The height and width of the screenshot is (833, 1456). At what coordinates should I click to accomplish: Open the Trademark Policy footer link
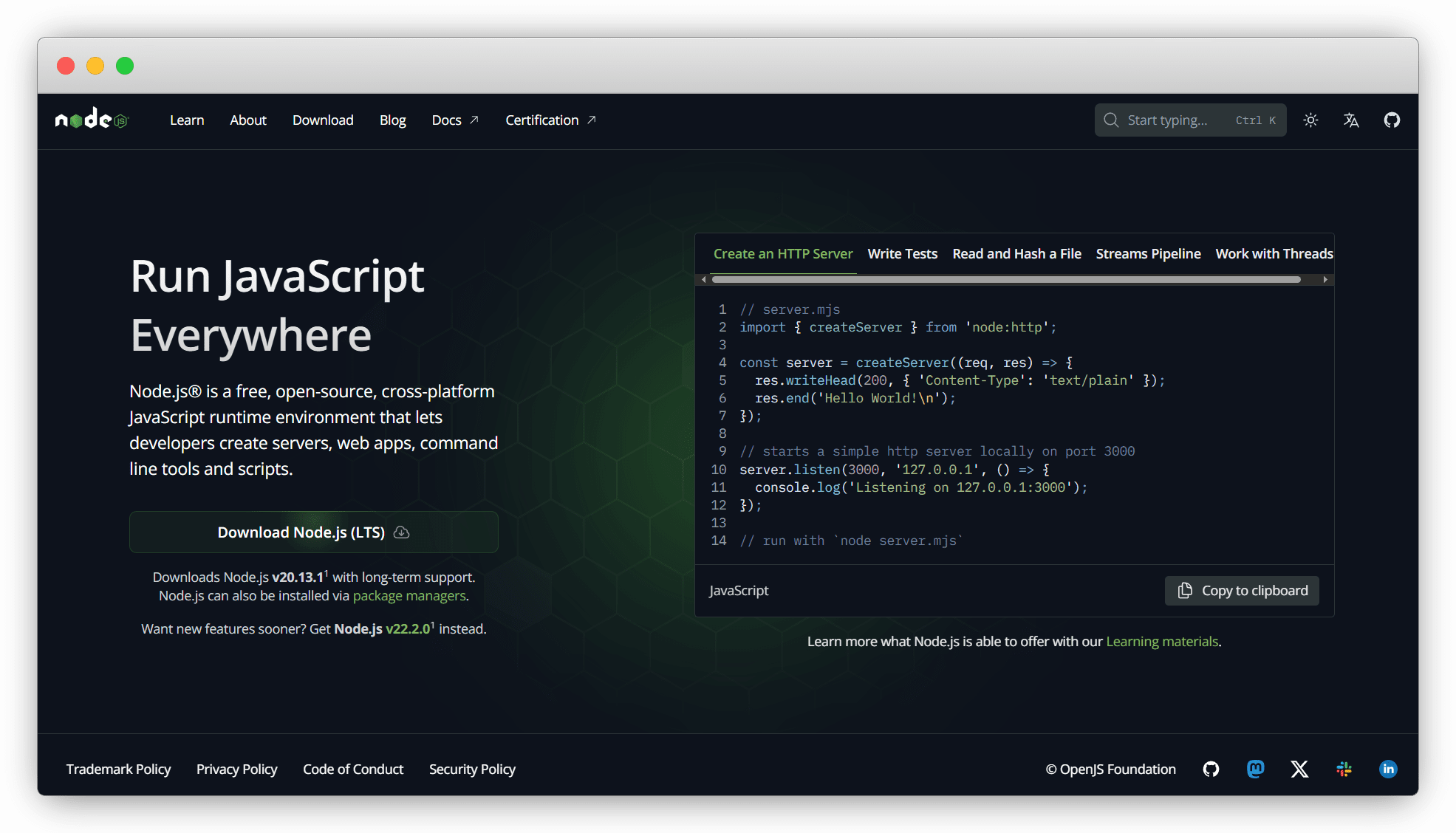point(118,769)
